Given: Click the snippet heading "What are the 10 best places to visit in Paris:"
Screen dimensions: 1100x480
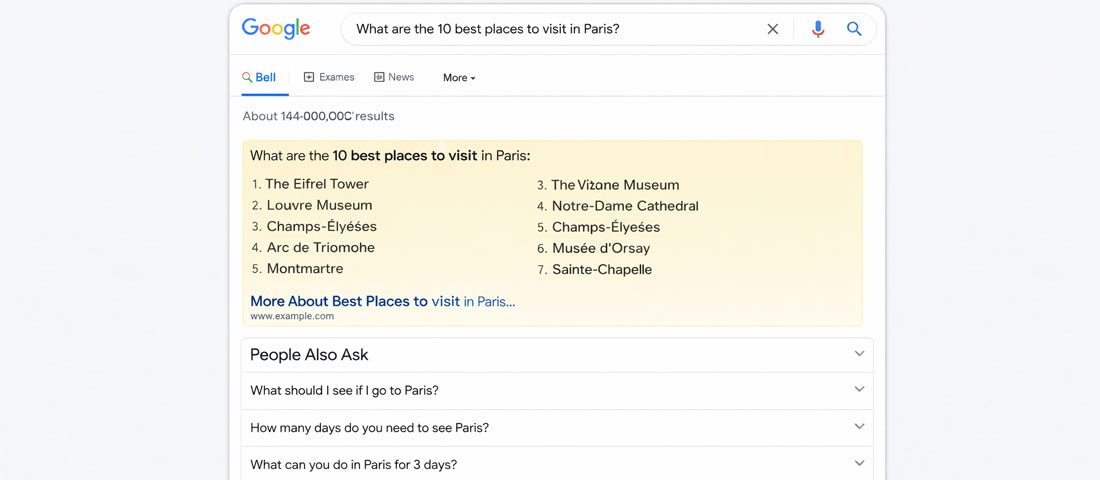Looking at the screenshot, I should point(390,156).
